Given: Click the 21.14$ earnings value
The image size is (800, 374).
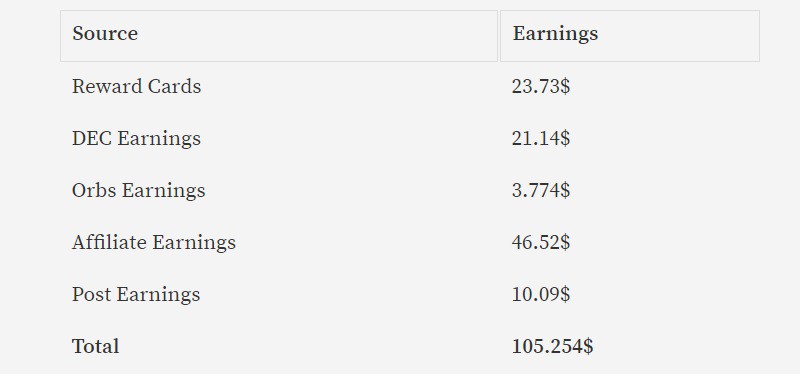Looking at the screenshot, I should pyautogui.click(x=541, y=139).
